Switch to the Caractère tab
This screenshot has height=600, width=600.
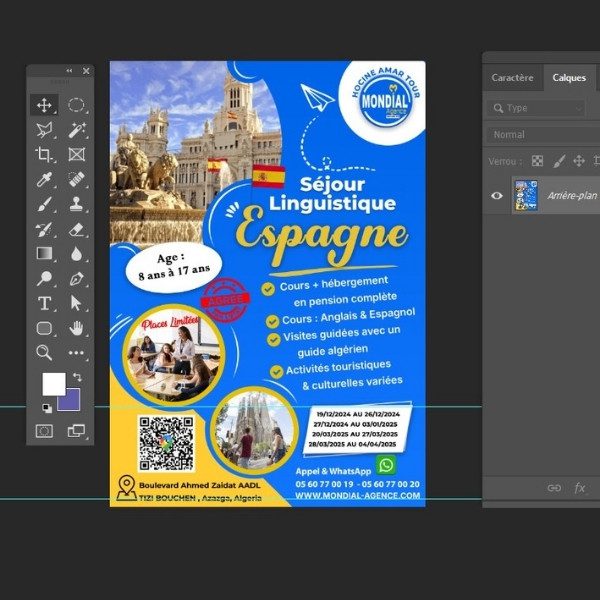(512, 77)
